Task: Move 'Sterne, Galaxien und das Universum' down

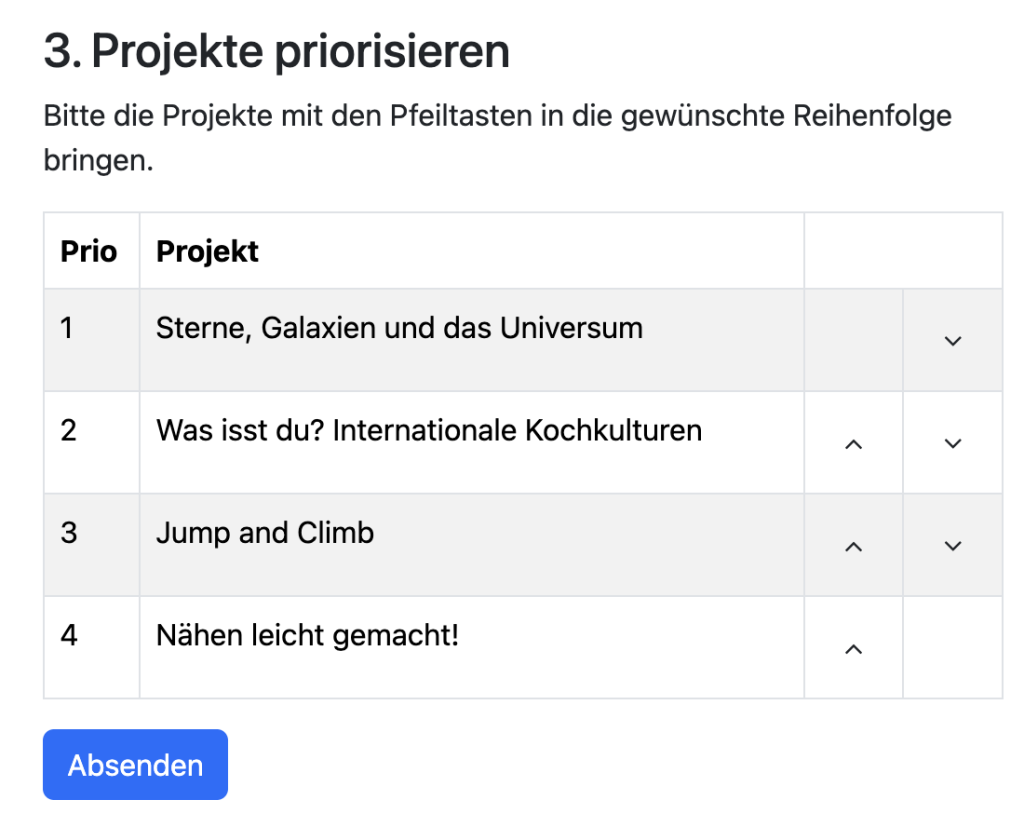Action: pyautogui.click(x=951, y=340)
